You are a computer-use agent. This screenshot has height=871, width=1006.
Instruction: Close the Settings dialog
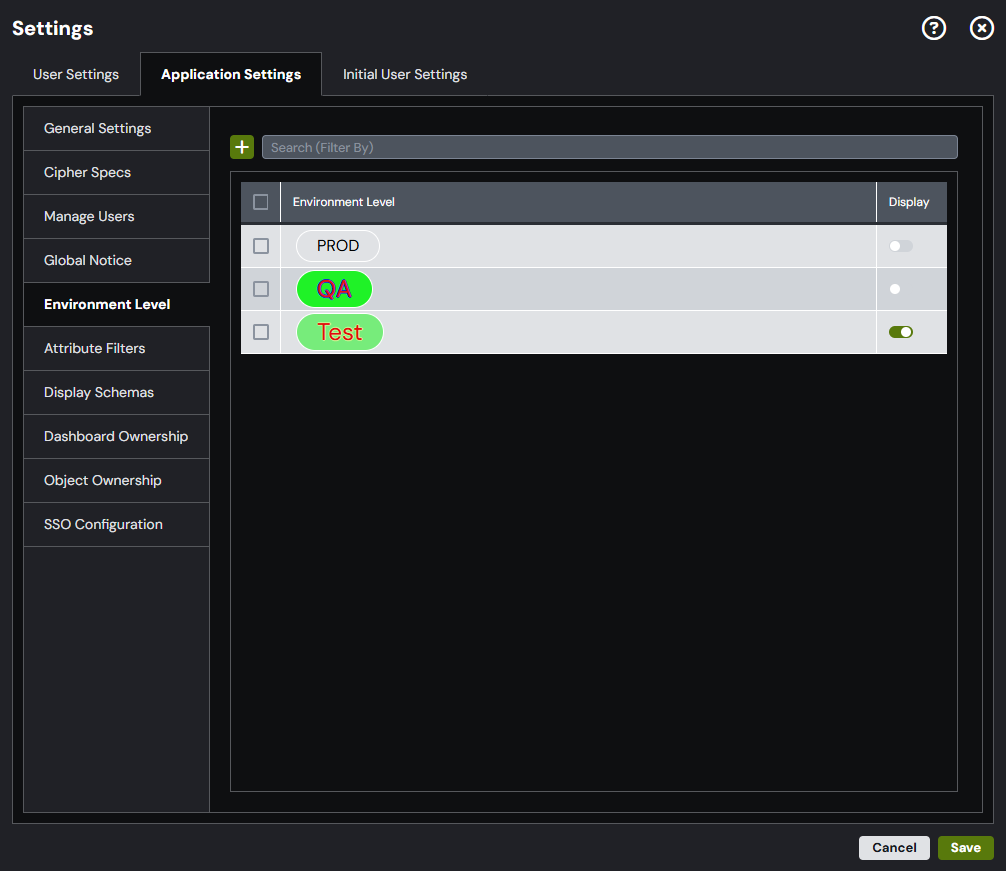[x=982, y=28]
